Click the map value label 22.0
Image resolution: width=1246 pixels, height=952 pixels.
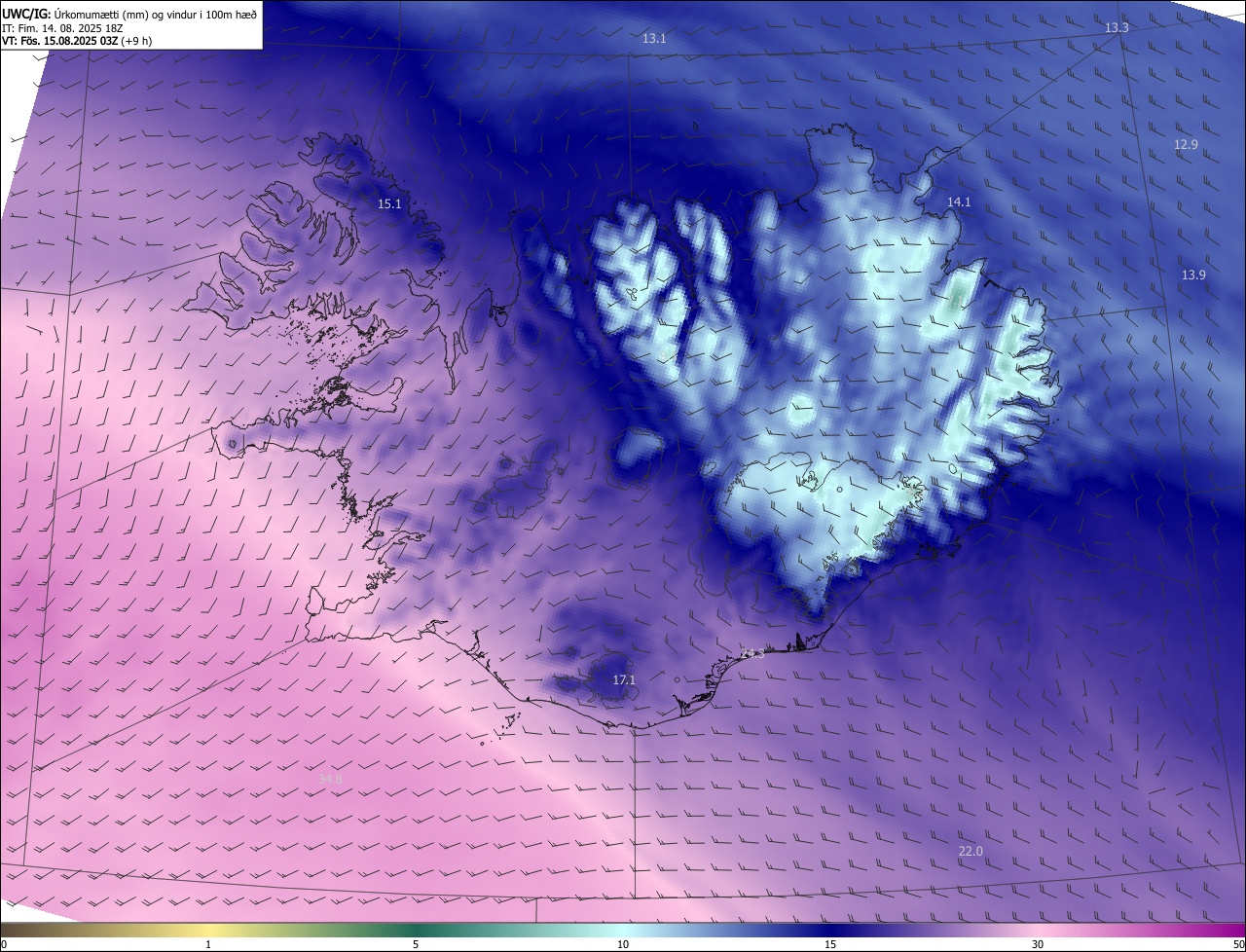pyautogui.click(x=971, y=851)
